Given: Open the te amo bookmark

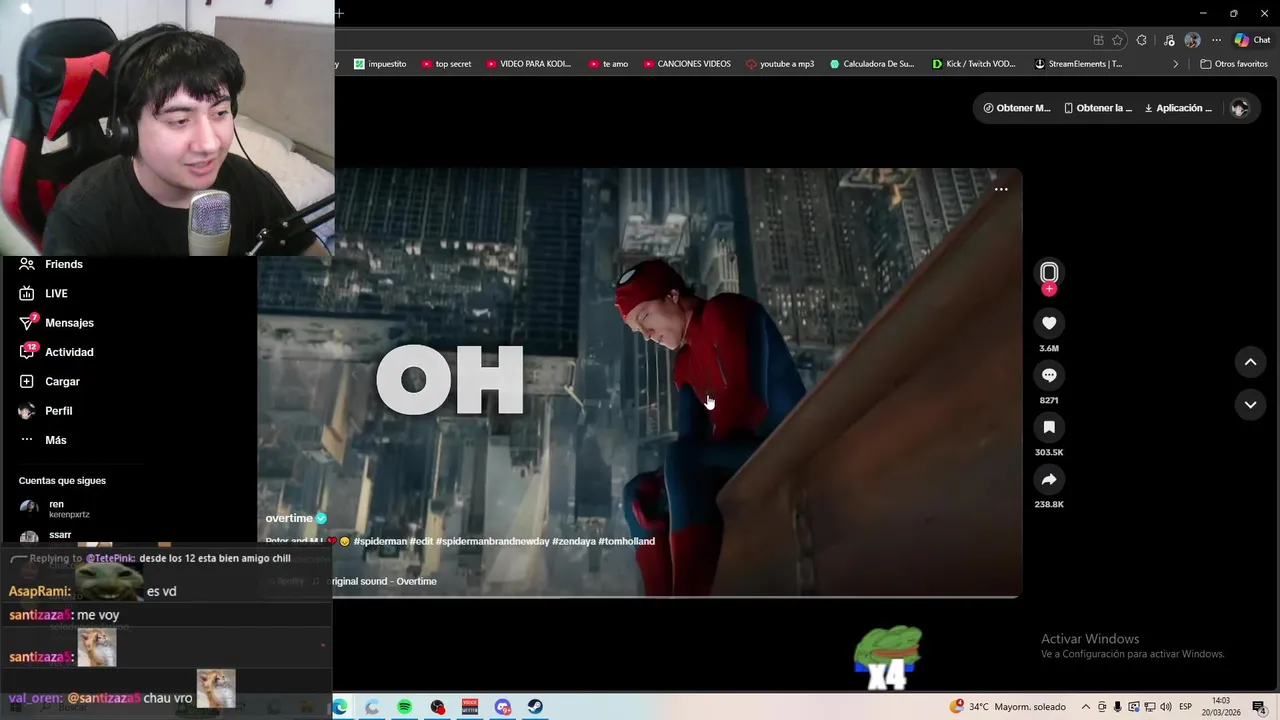Looking at the screenshot, I should click(609, 64).
